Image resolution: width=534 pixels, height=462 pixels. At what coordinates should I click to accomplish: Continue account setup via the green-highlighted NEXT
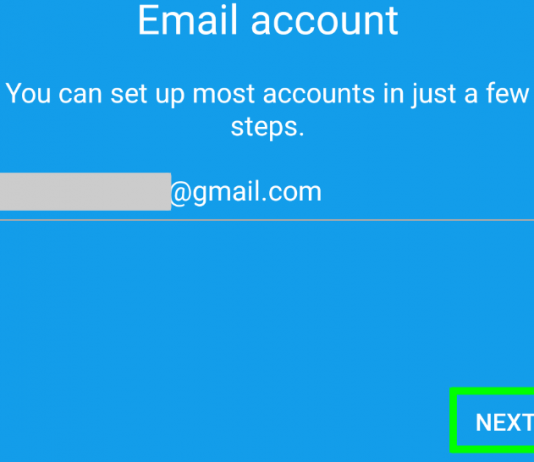[x=494, y=420]
